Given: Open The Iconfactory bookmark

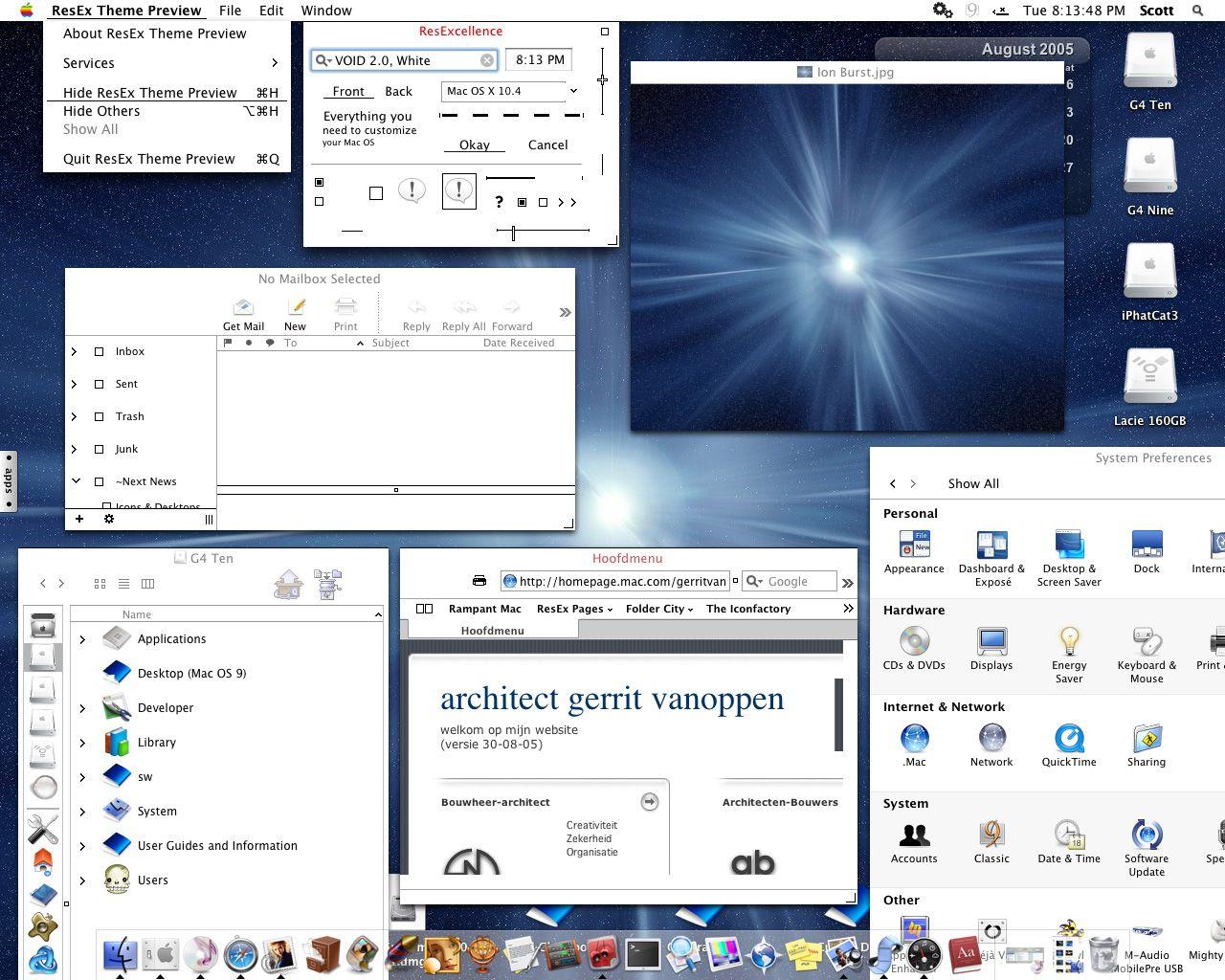Looking at the screenshot, I should [x=748, y=609].
